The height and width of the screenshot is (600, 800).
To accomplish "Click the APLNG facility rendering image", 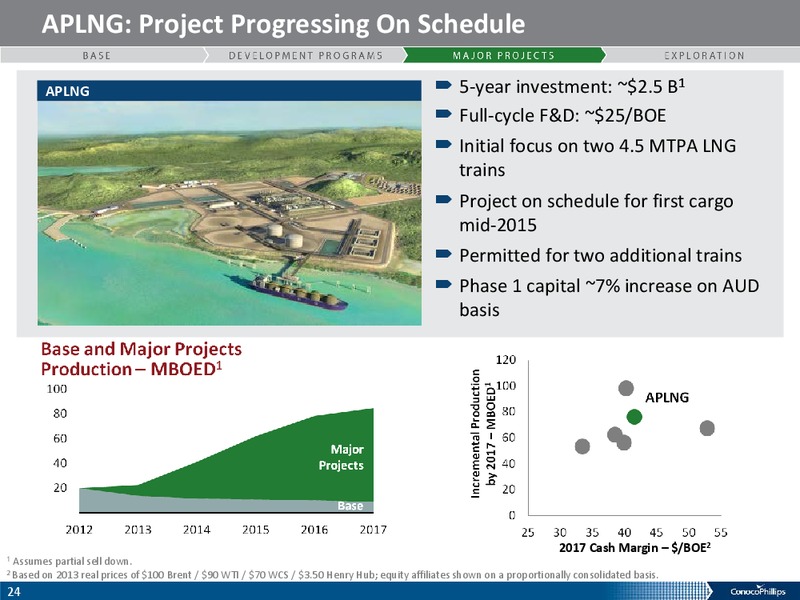I will (229, 213).
